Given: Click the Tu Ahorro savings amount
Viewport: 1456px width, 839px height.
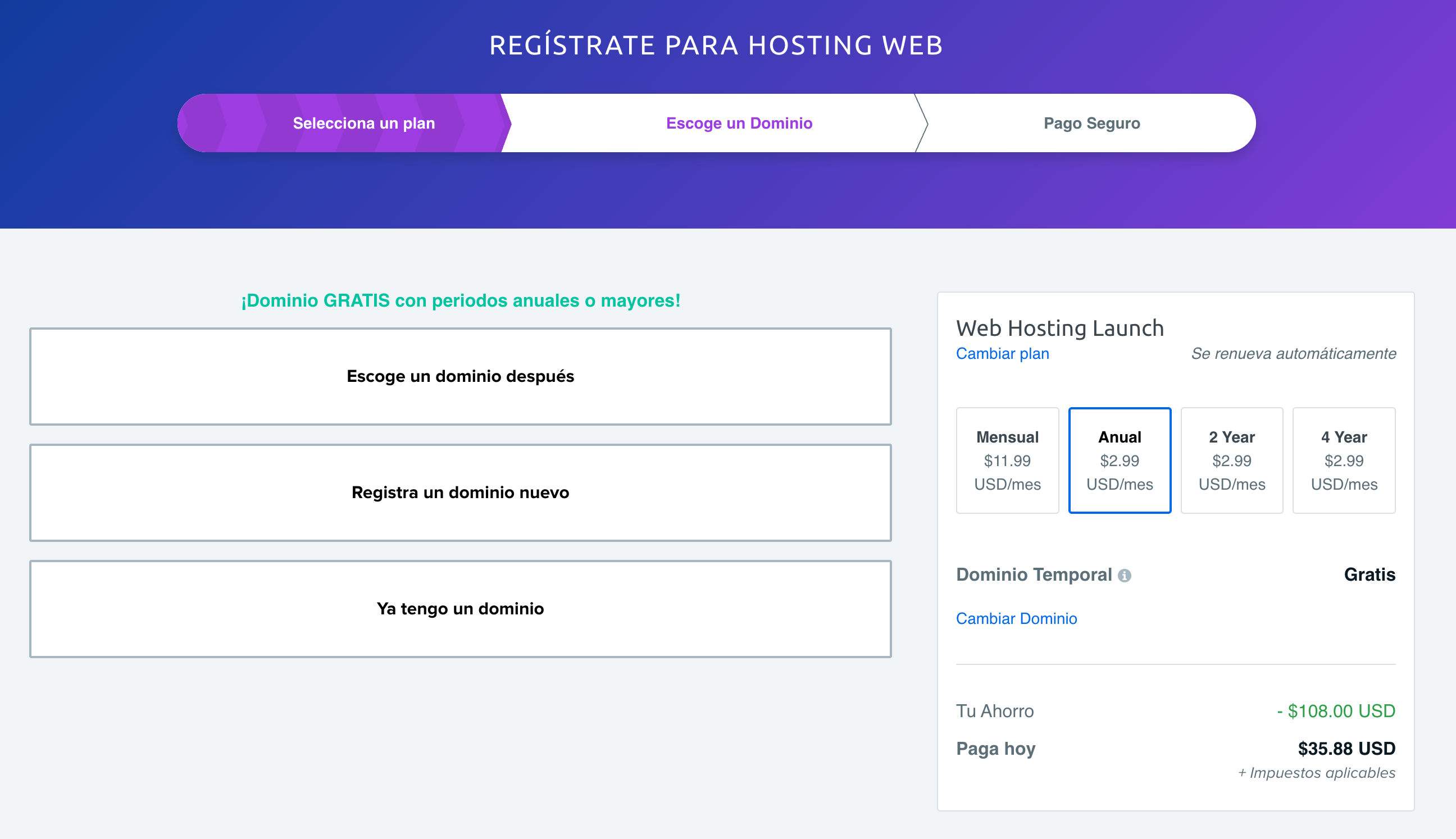Looking at the screenshot, I should coord(1339,711).
